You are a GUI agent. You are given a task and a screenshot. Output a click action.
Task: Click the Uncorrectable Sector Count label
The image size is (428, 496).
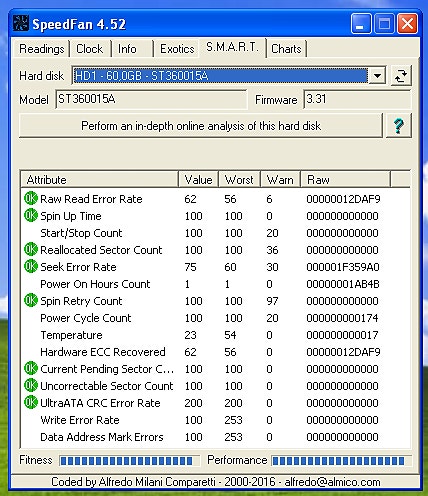(107, 386)
